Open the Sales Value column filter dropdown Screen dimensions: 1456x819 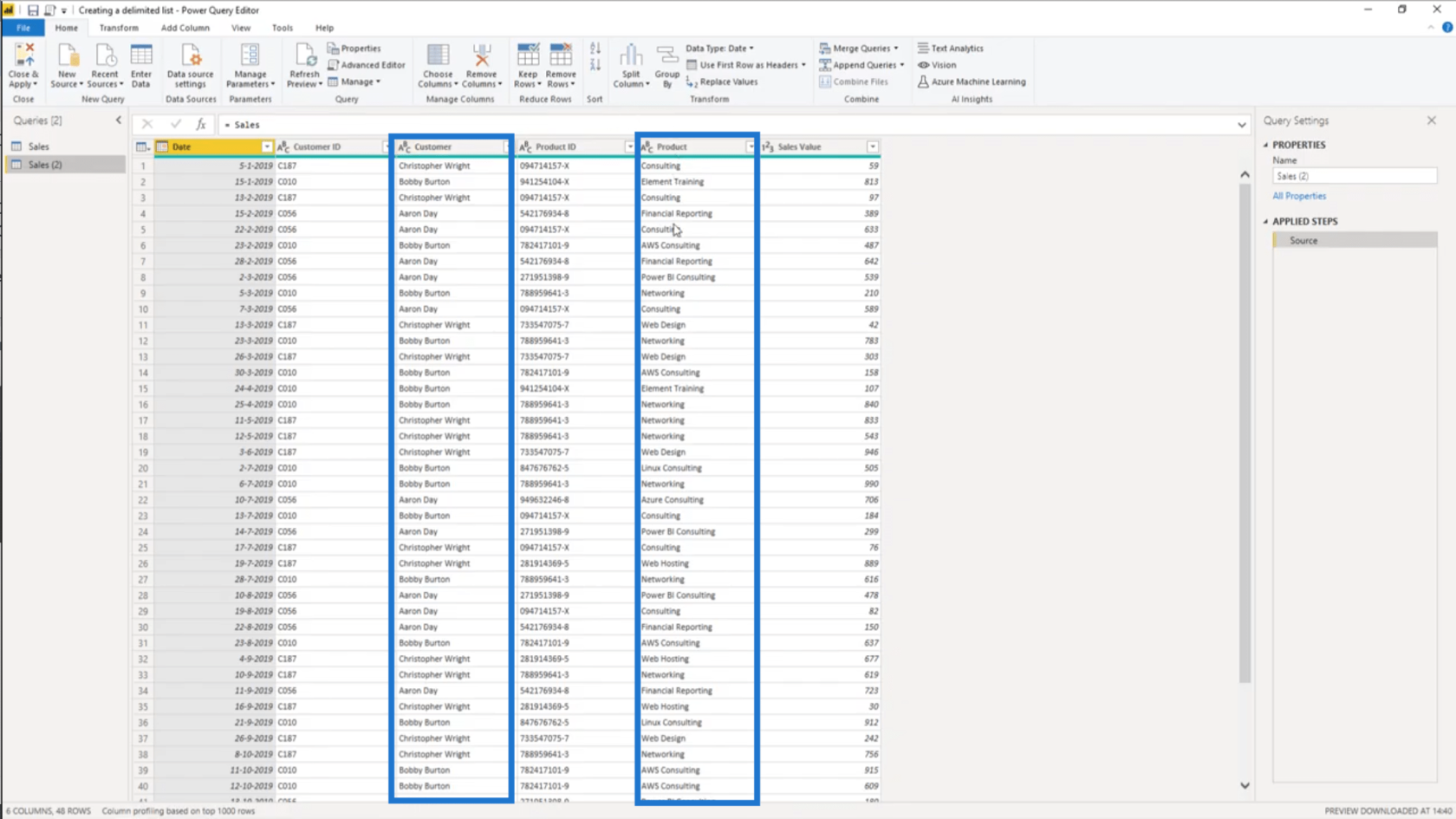873,147
